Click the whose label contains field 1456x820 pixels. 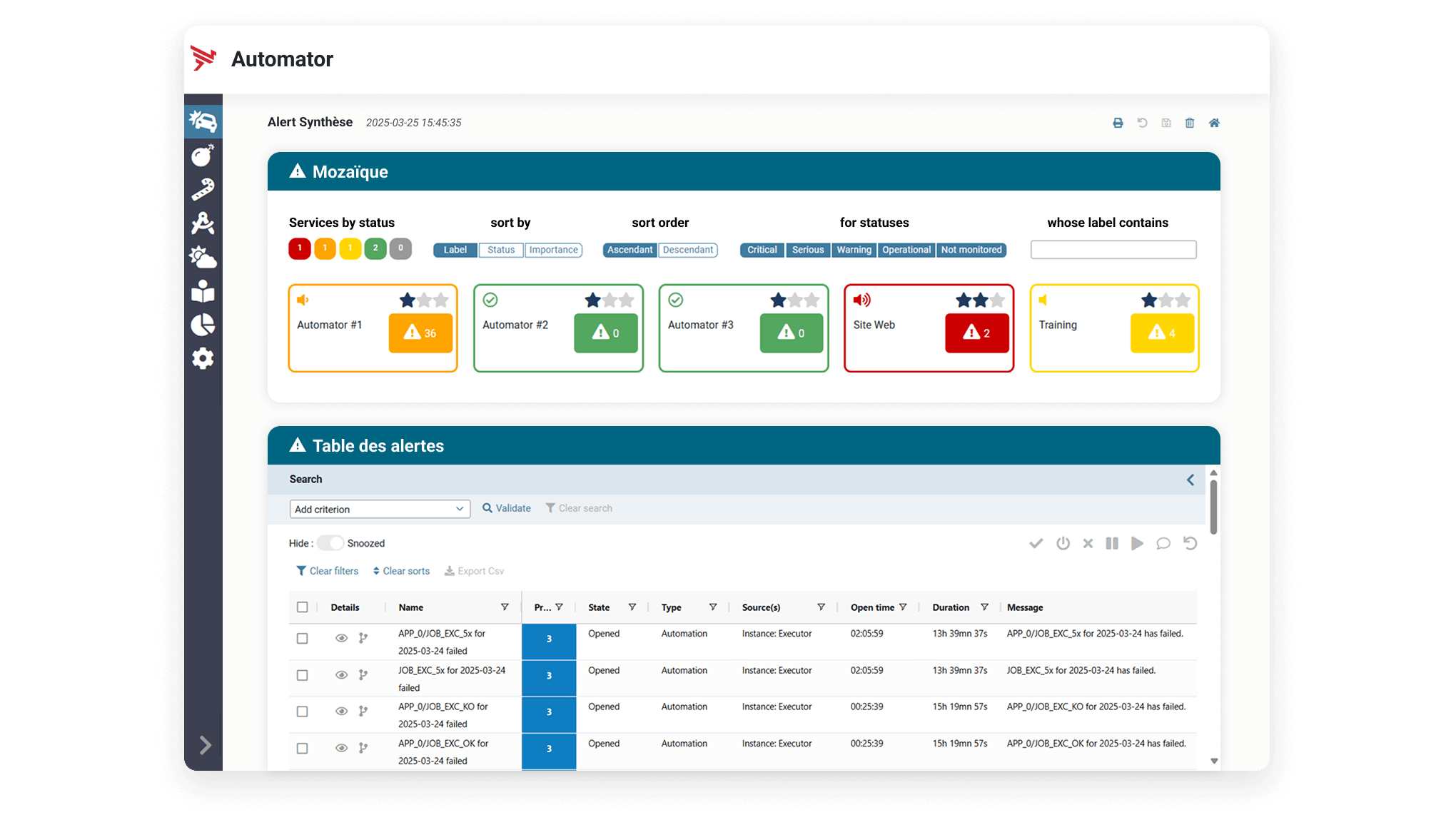click(1113, 250)
